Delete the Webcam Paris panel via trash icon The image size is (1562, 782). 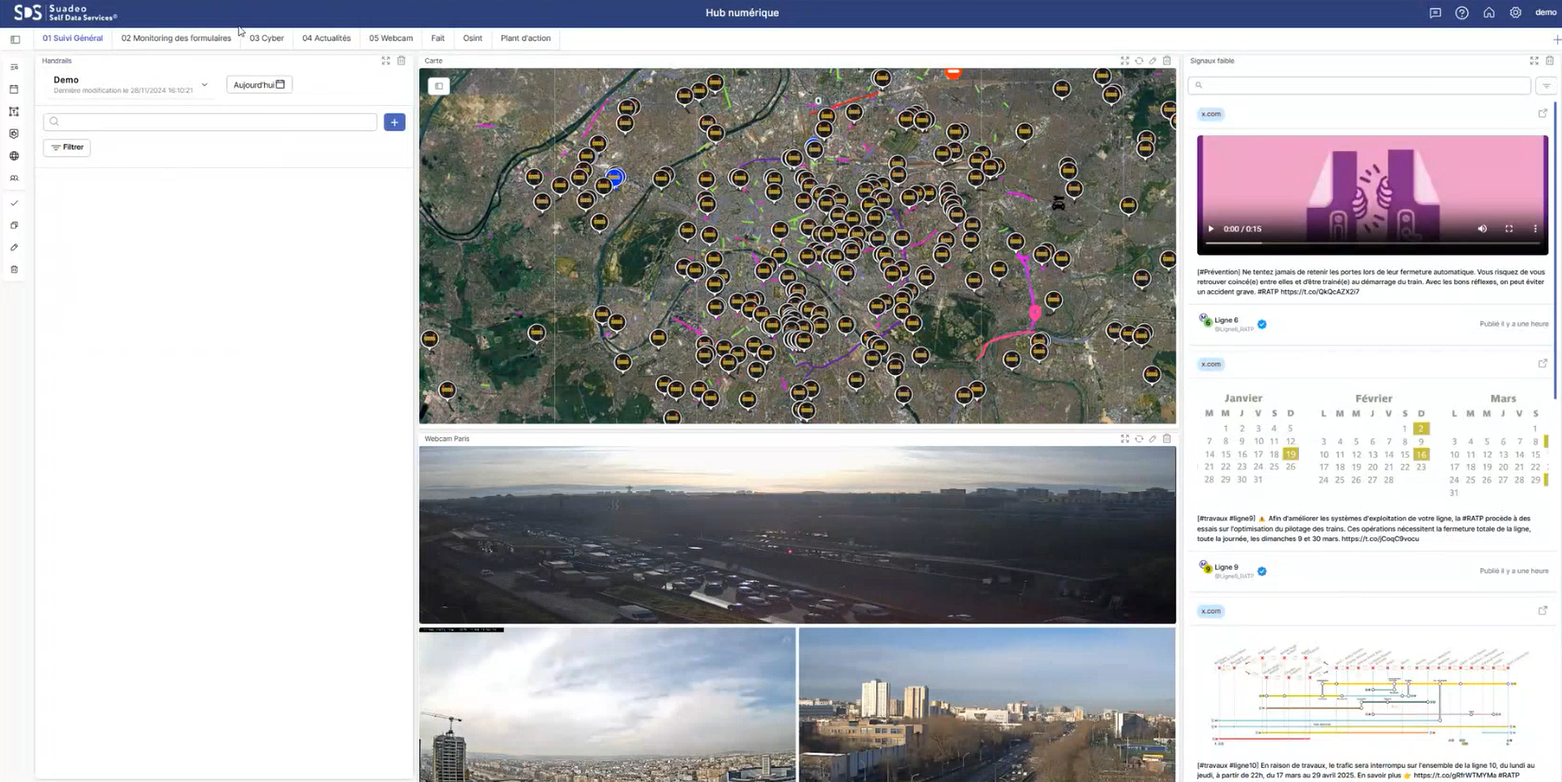tap(1167, 439)
